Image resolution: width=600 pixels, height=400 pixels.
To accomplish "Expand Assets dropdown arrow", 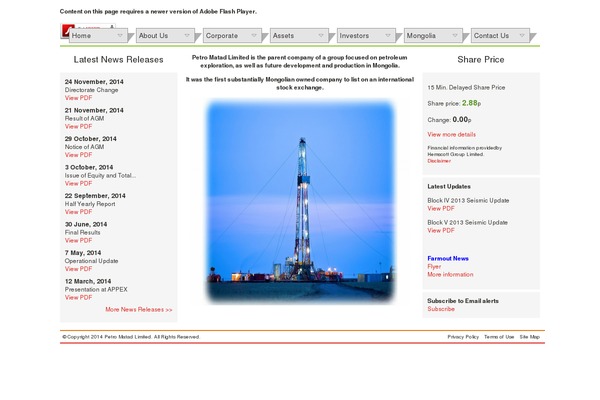I will pos(321,35).
